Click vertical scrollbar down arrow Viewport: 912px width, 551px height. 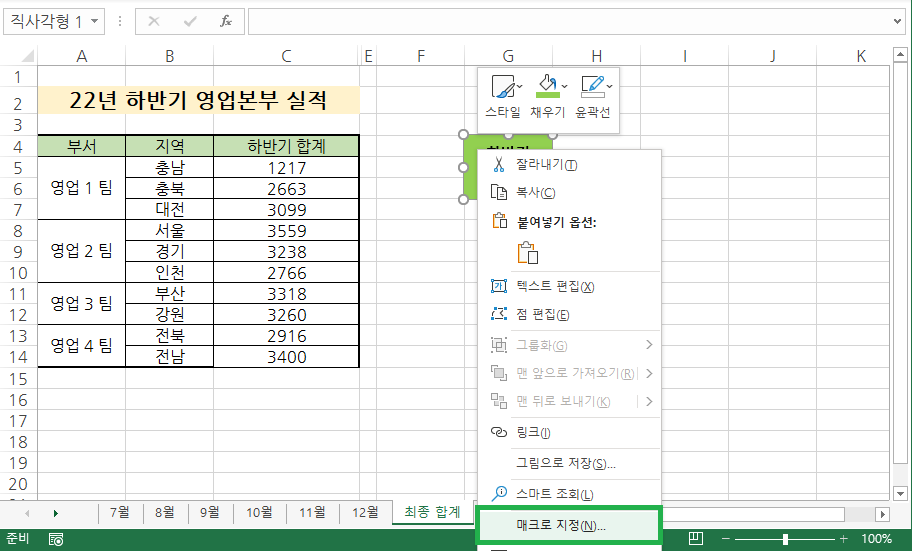pyautogui.click(x=900, y=493)
